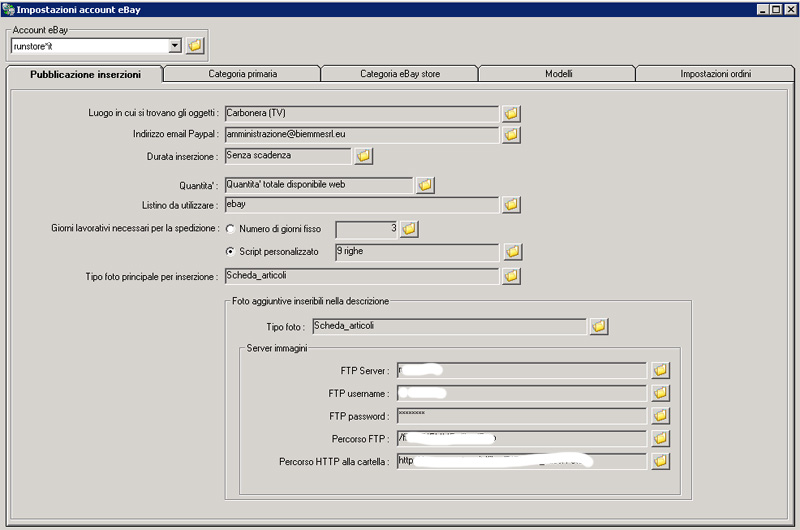Switch to Pubblicazione inserzioni tab

point(85,74)
